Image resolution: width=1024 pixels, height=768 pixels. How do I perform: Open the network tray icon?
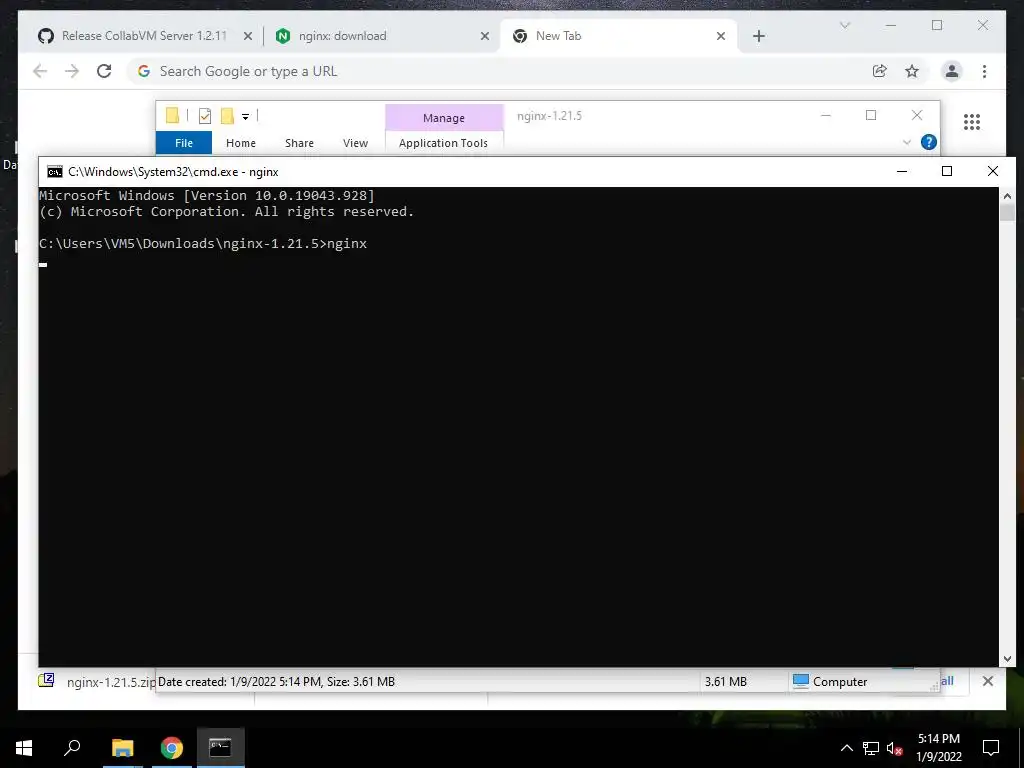(x=871, y=748)
